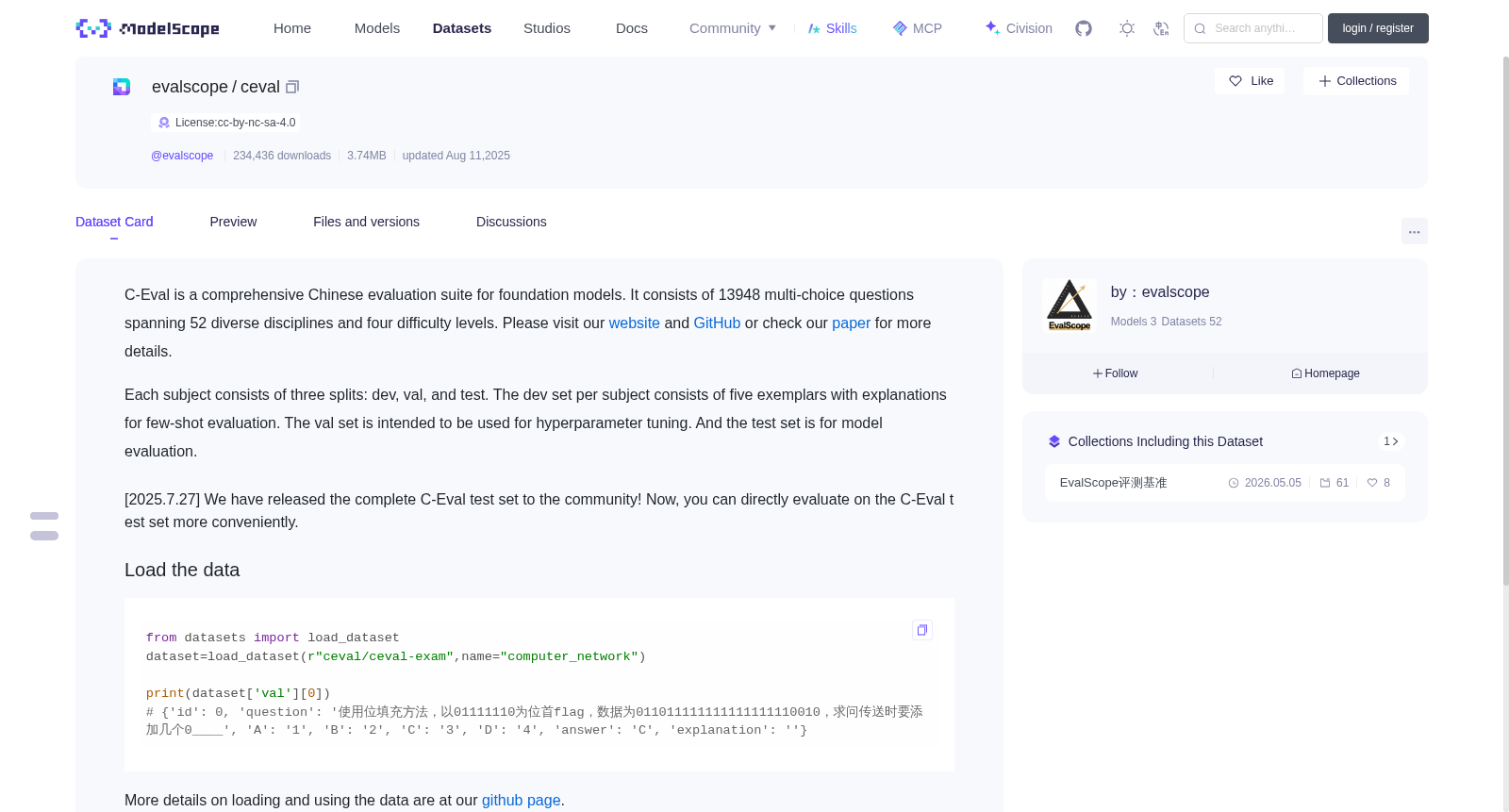Open the Skills page
The width and height of the screenshot is (1509, 812).
832,28
